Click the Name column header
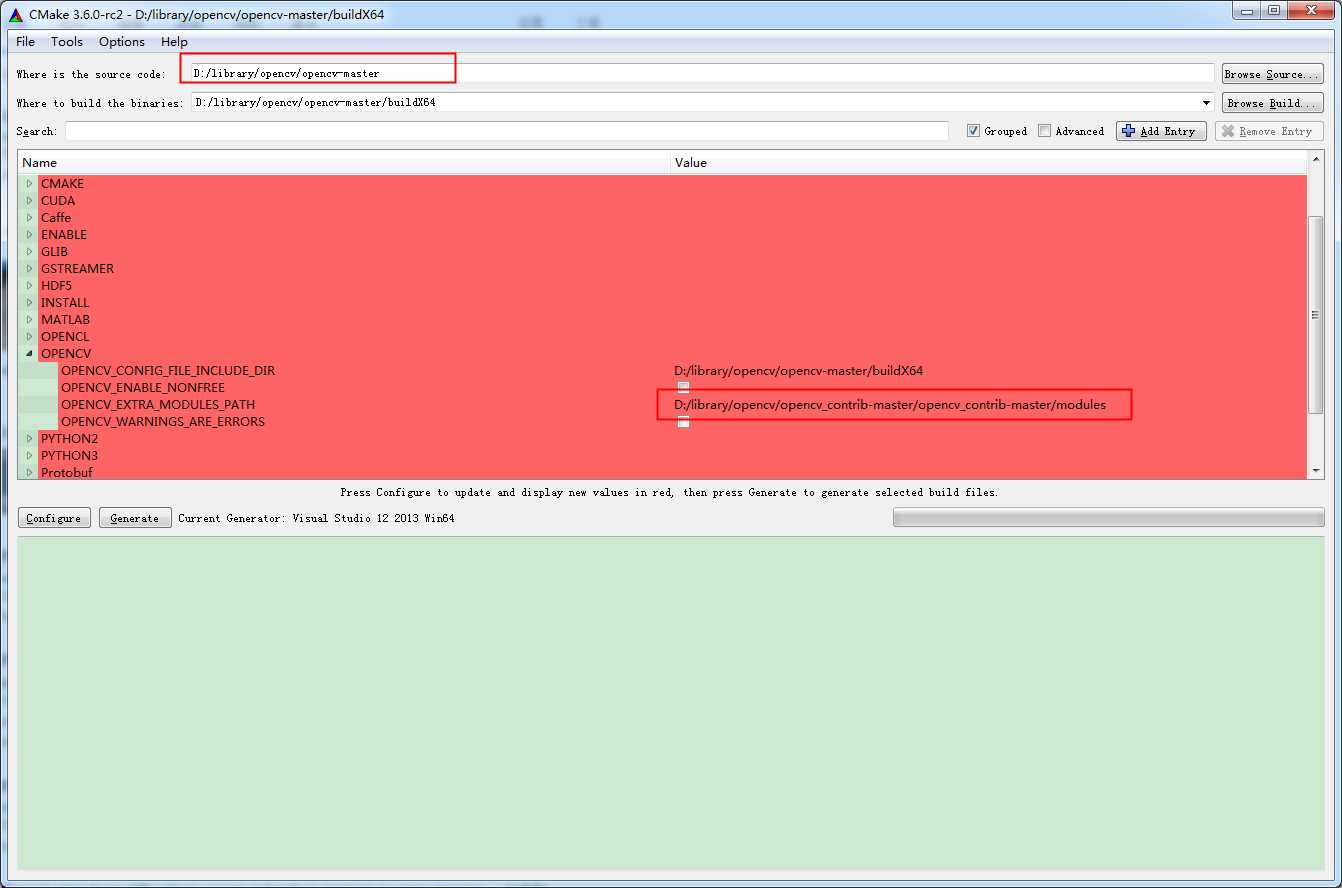Screen dimensions: 1342x888 (x=344, y=162)
